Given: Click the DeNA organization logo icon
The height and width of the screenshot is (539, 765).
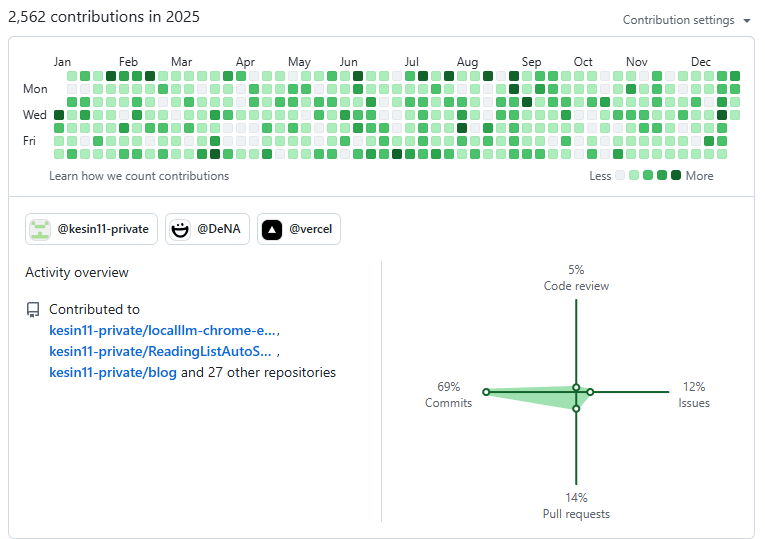Looking at the screenshot, I should (180, 229).
